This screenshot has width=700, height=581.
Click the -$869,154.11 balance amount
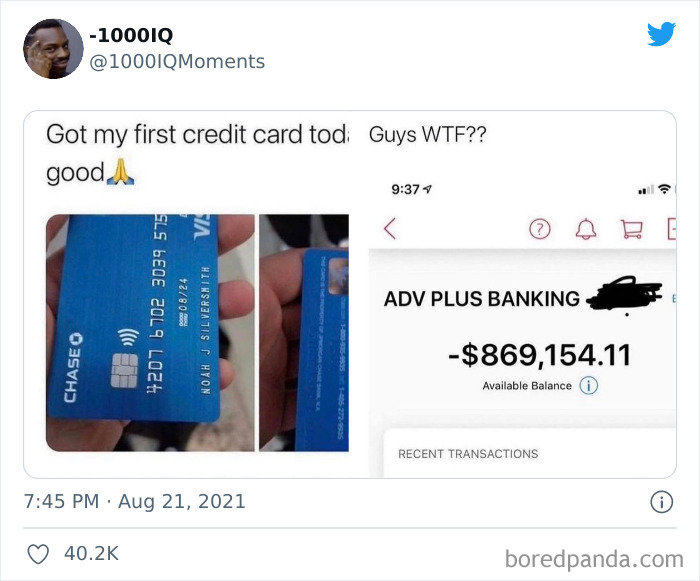540,355
